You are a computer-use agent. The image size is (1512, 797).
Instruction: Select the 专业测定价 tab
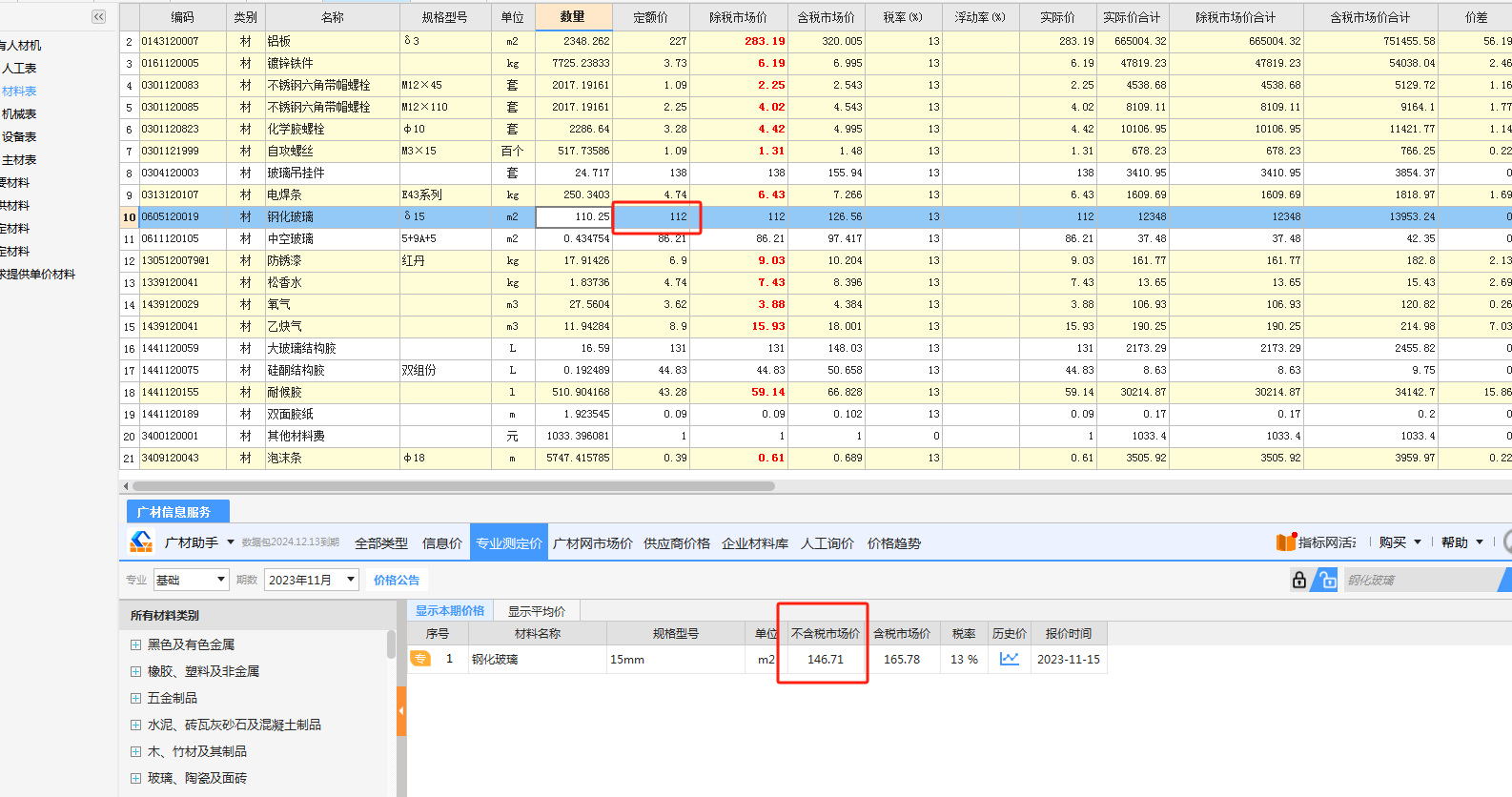[x=509, y=542]
